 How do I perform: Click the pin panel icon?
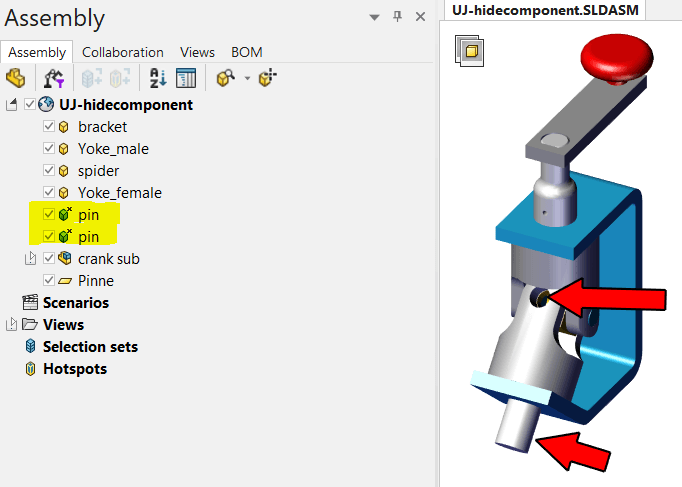[397, 17]
